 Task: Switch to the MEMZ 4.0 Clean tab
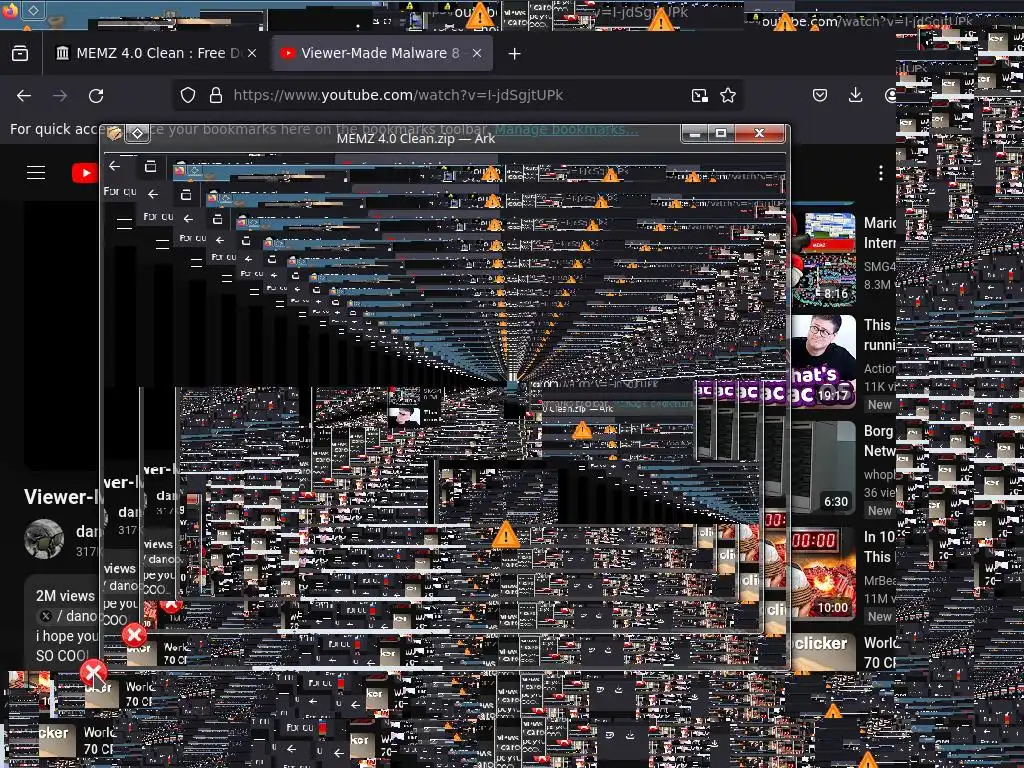click(x=147, y=54)
